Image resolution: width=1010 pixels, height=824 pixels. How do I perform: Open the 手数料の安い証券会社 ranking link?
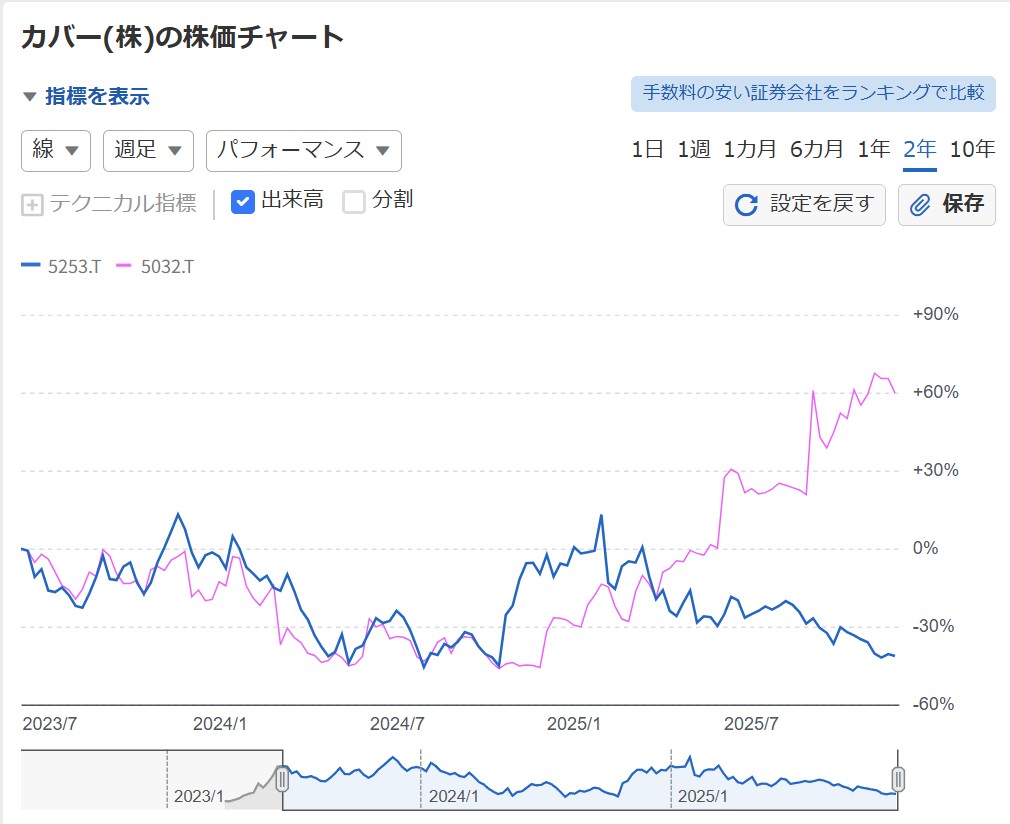(813, 93)
